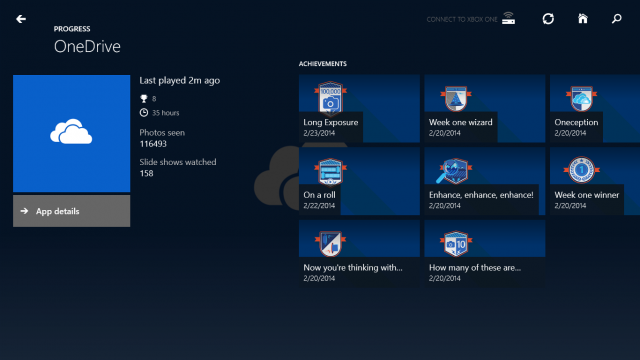Click the 2/22/2014 date on On a roll
Image resolution: width=640 pixels, height=360 pixels.
(319, 206)
